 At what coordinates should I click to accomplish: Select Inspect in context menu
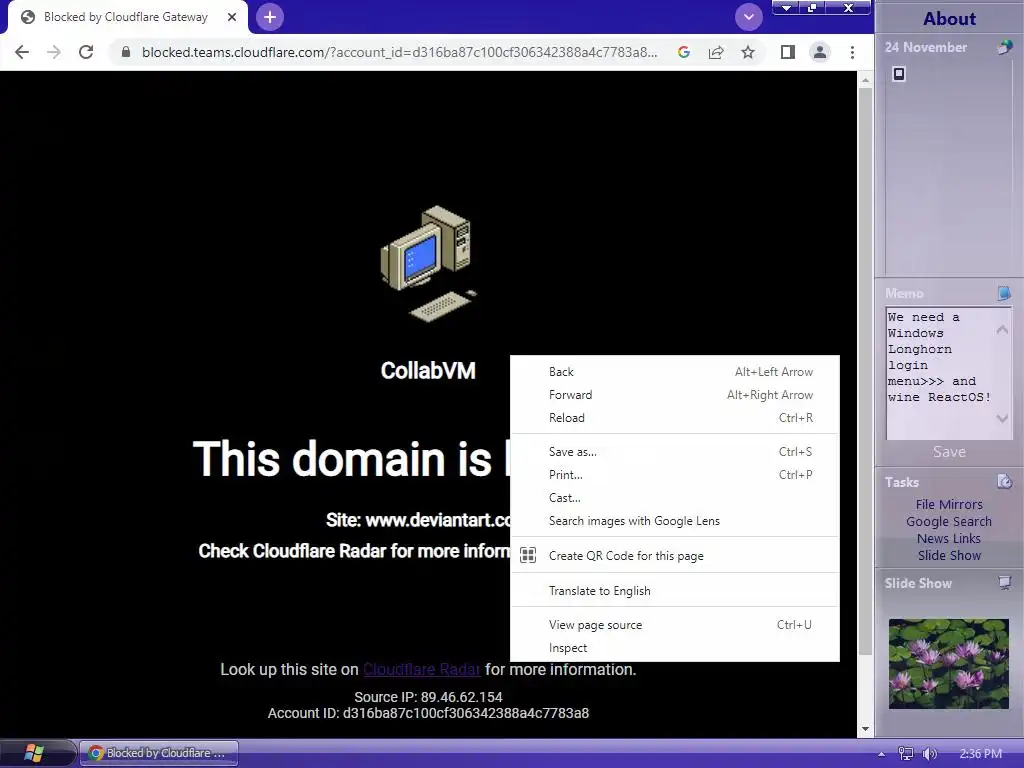tap(675, 647)
